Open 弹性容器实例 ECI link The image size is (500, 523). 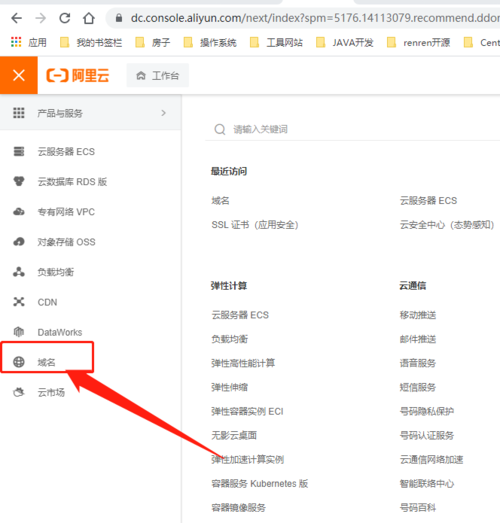point(247,411)
